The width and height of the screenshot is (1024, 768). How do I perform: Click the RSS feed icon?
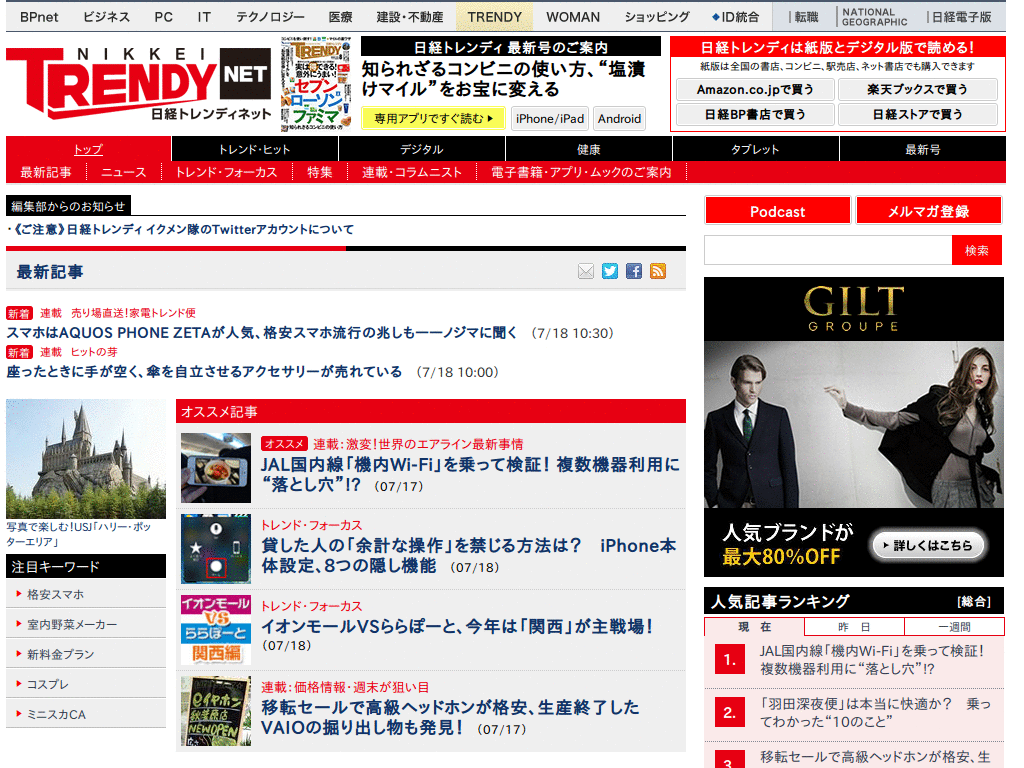(x=658, y=271)
